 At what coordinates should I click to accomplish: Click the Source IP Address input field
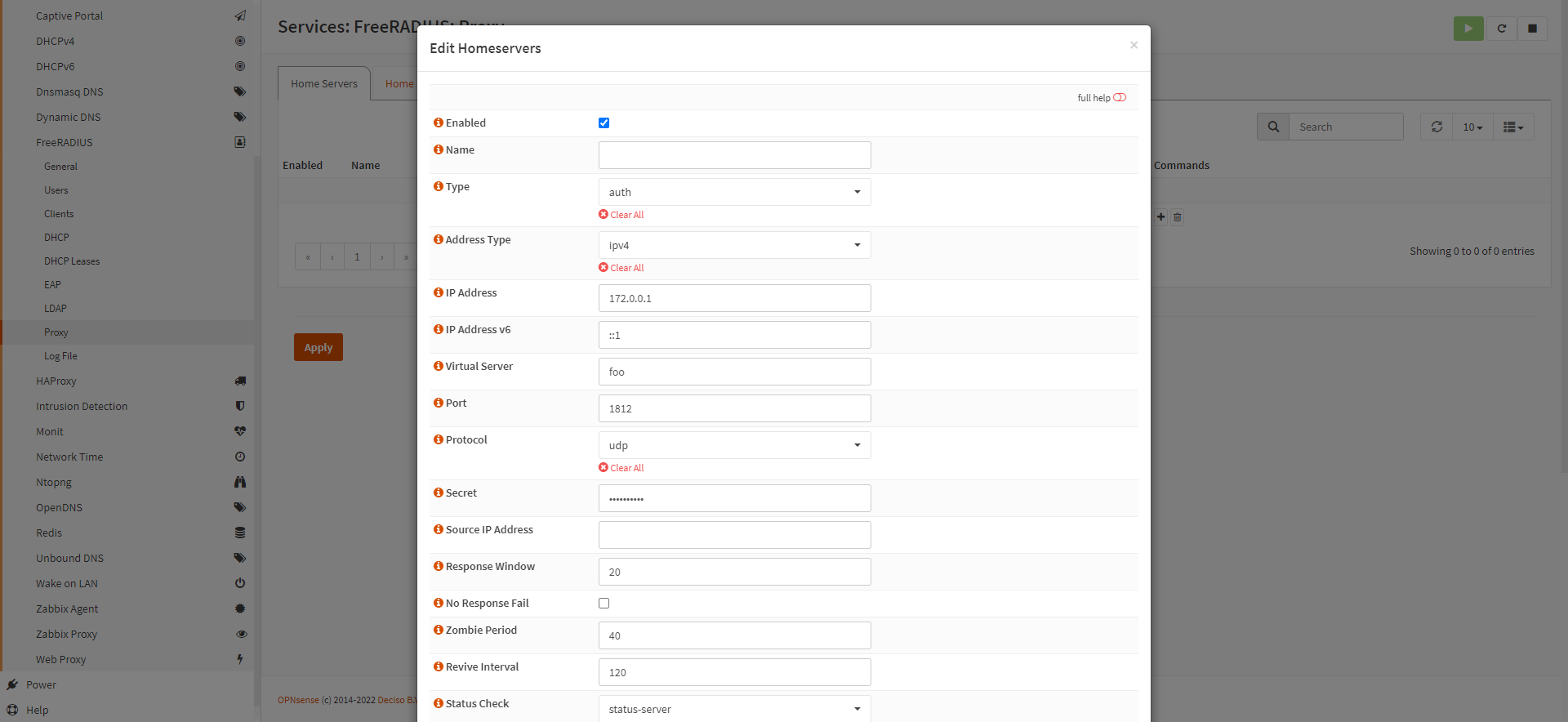pyautogui.click(x=734, y=535)
